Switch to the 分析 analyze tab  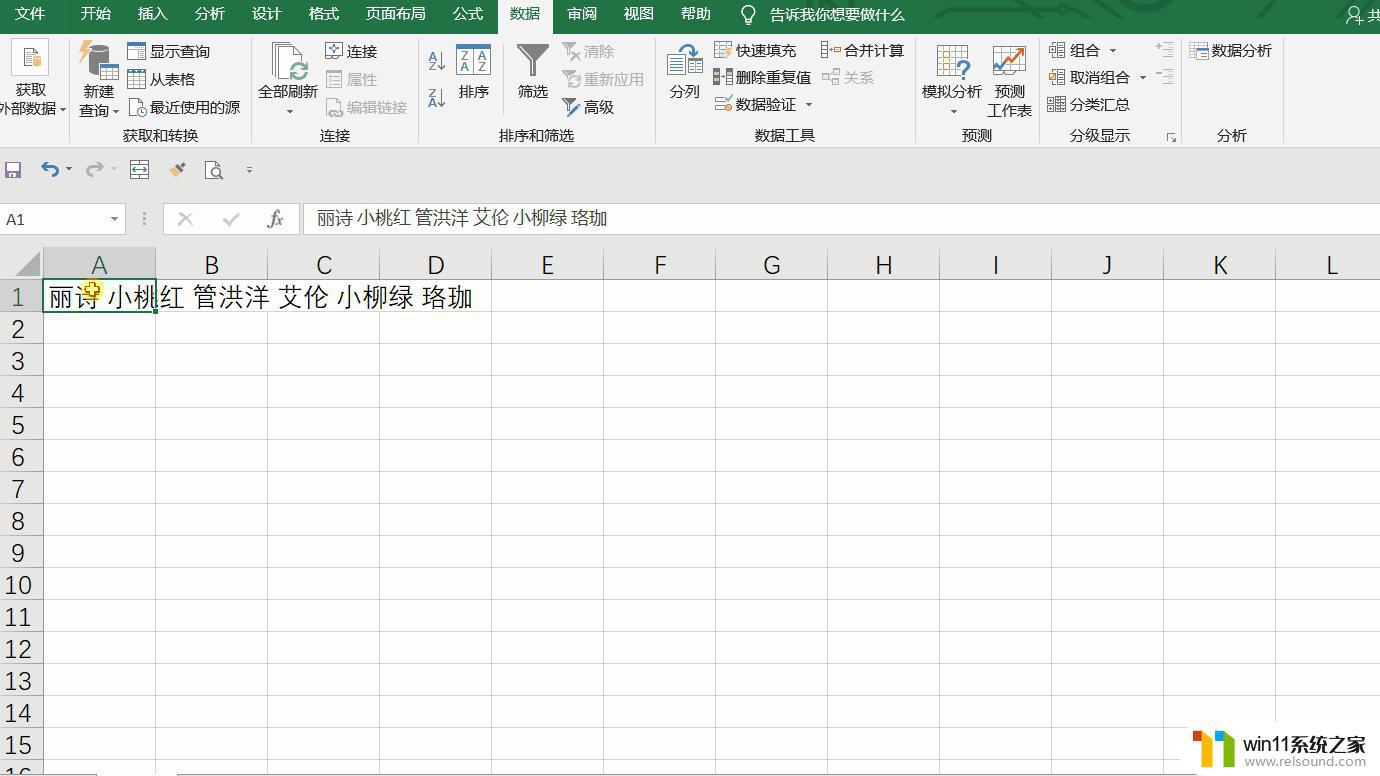[x=209, y=14]
